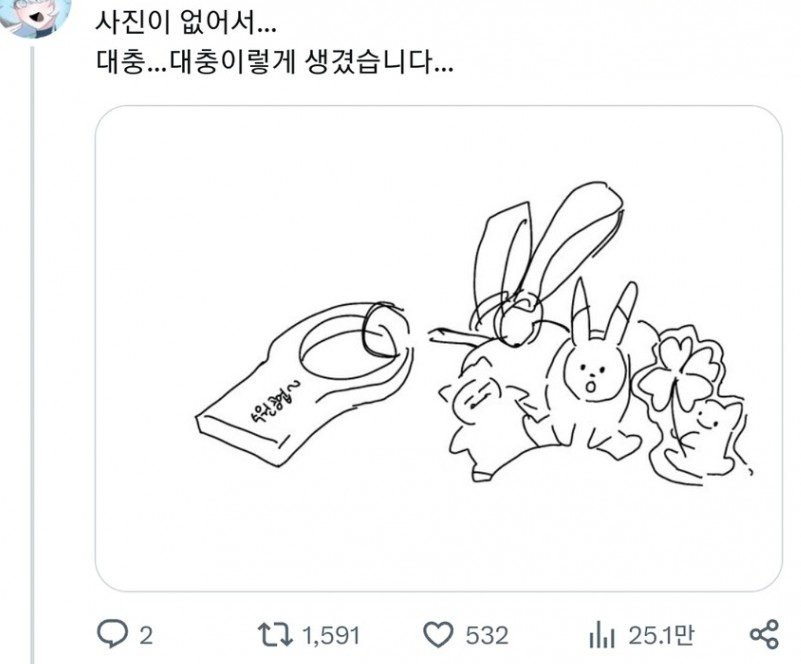Click the key ring on the tag
The image size is (801, 664).
[384, 330]
